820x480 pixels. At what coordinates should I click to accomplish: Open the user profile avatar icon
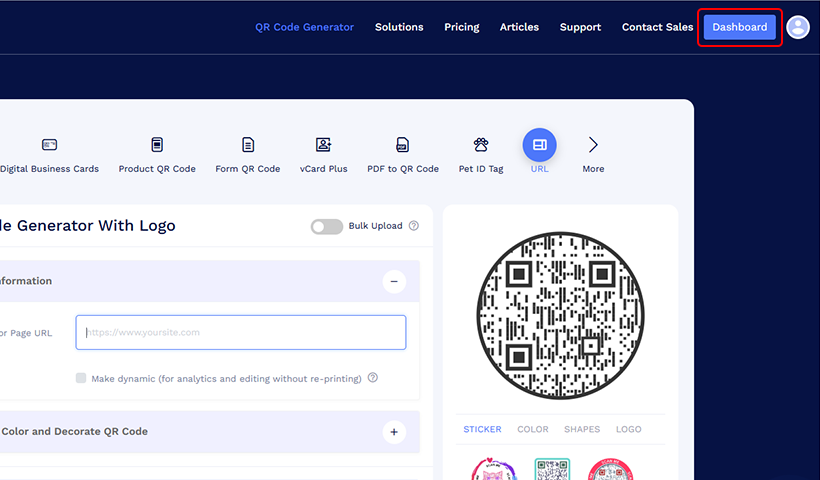pos(798,27)
